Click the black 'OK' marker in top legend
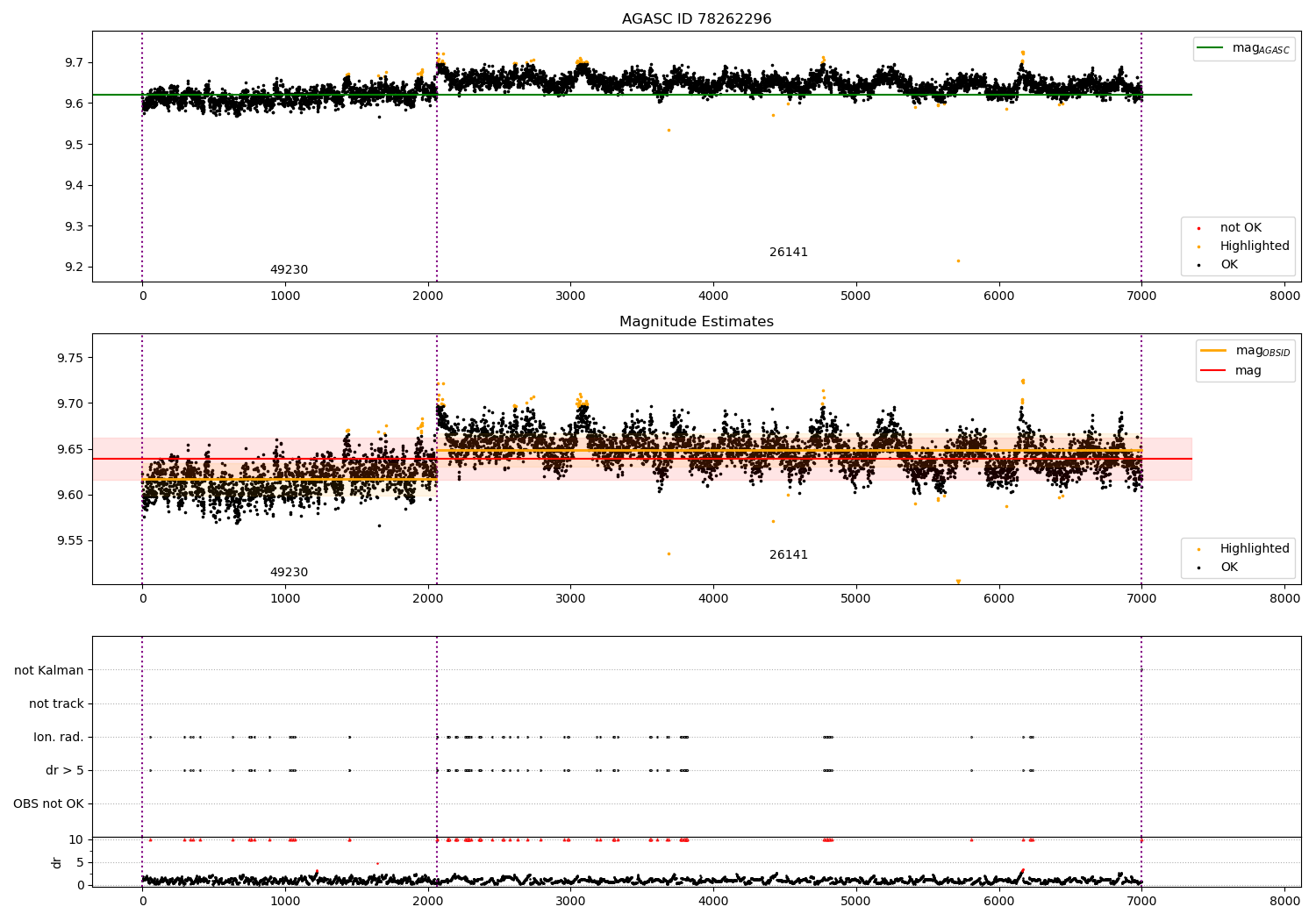Viewport: 1316px width, 921px height. [1198, 265]
